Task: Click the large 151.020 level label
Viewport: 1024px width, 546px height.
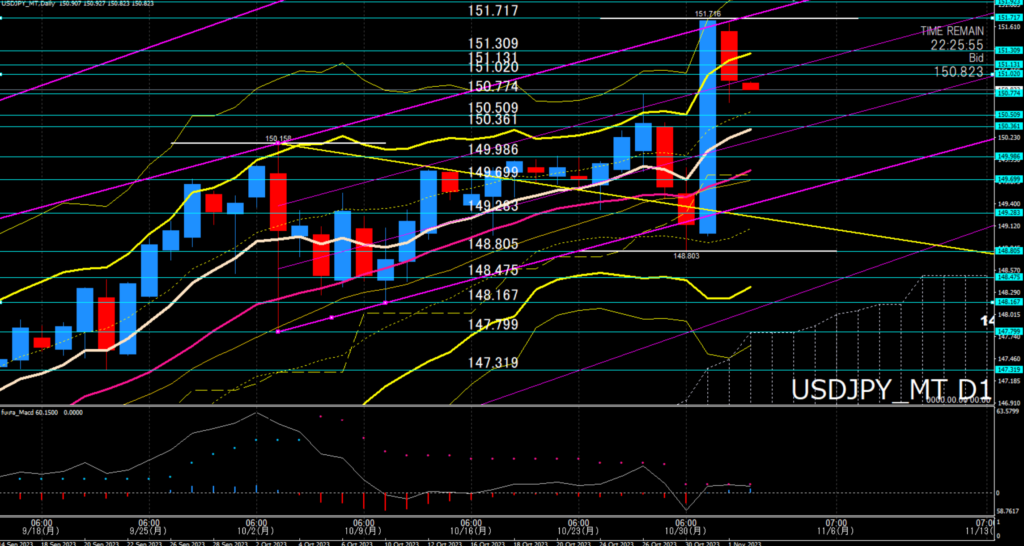Action: tap(493, 67)
